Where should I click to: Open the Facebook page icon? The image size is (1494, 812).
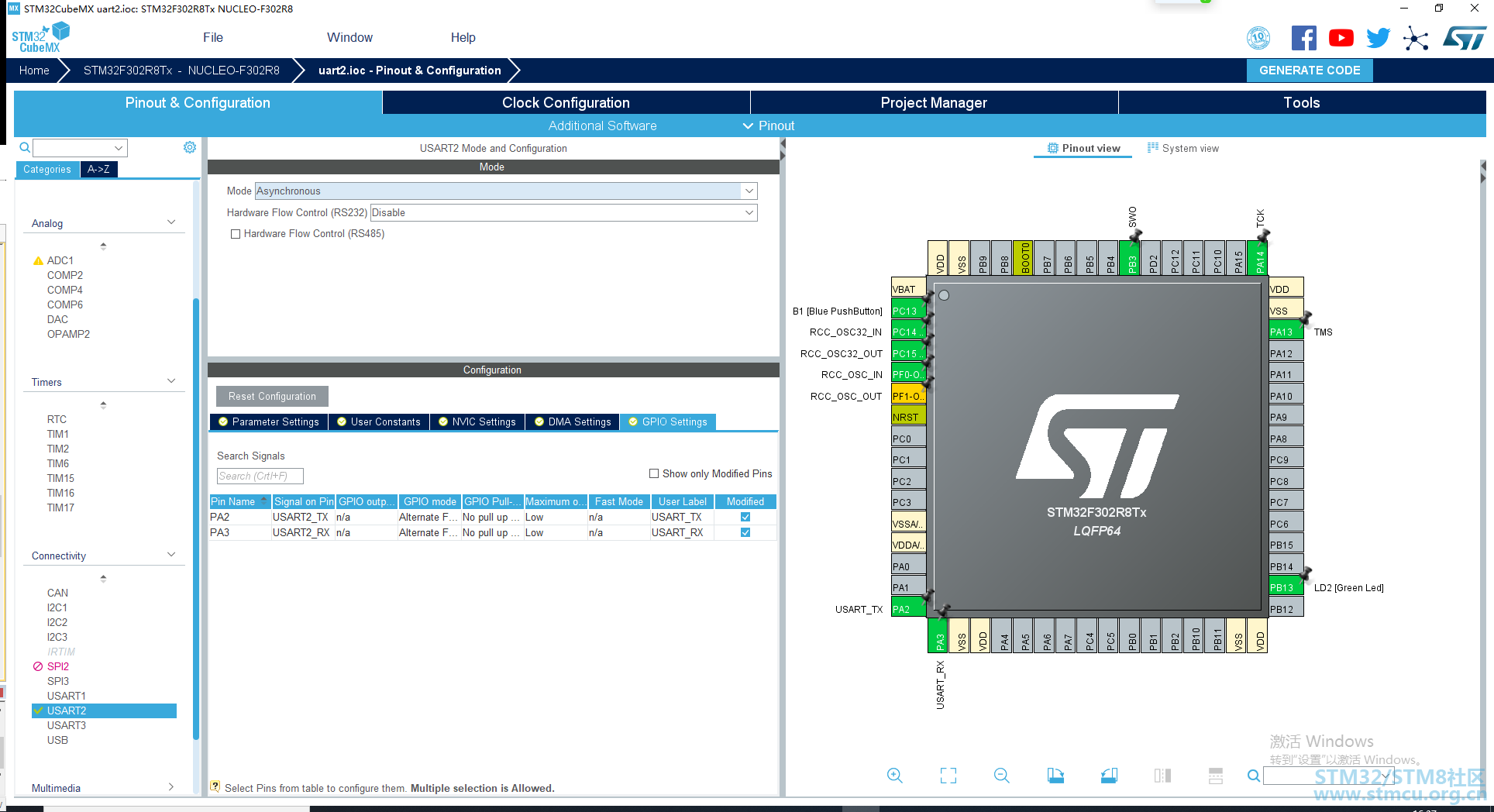(1303, 38)
